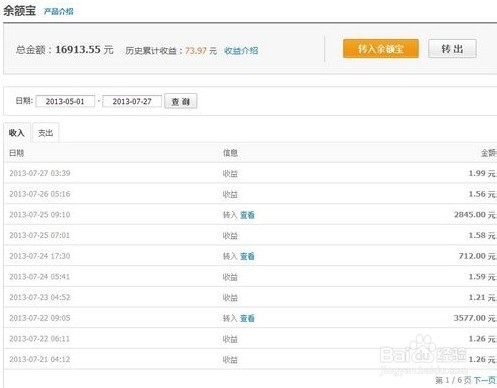Click the 查询 search button
Image resolution: width=497 pixels, height=388 pixels.
[181, 101]
